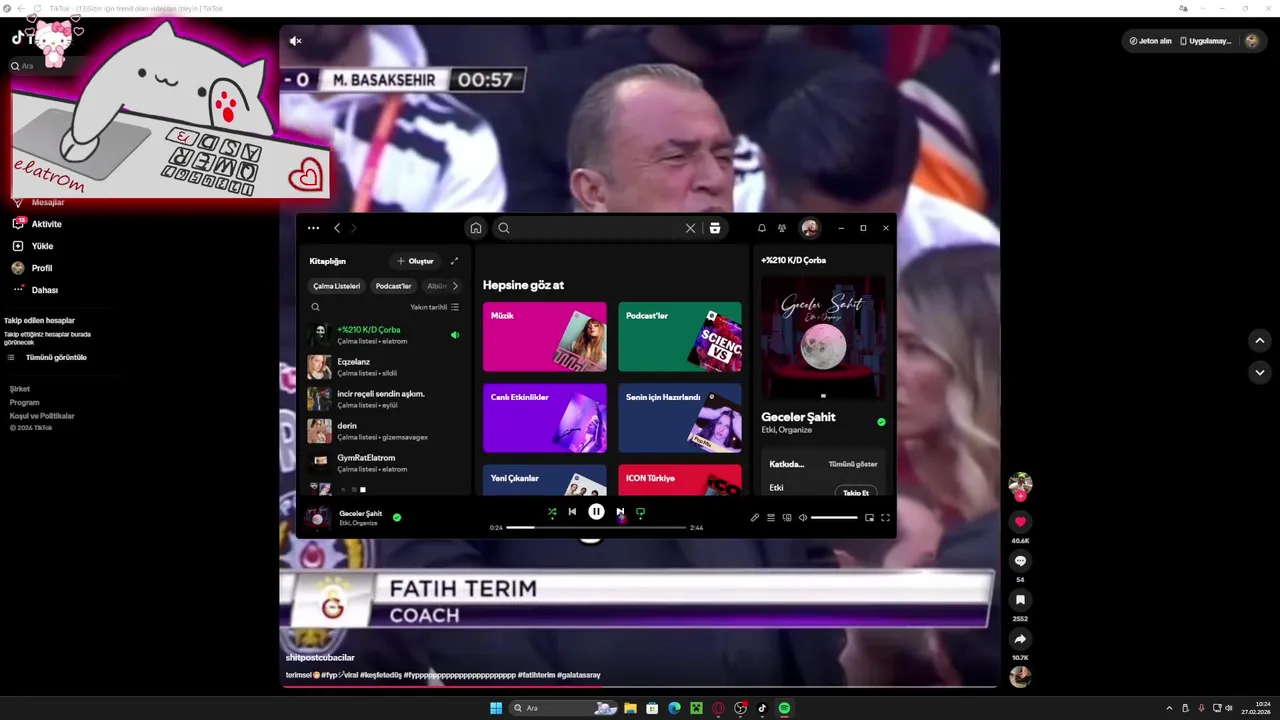Skip to previous track in Spotify
This screenshot has width=1280, height=720.
point(572,512)
